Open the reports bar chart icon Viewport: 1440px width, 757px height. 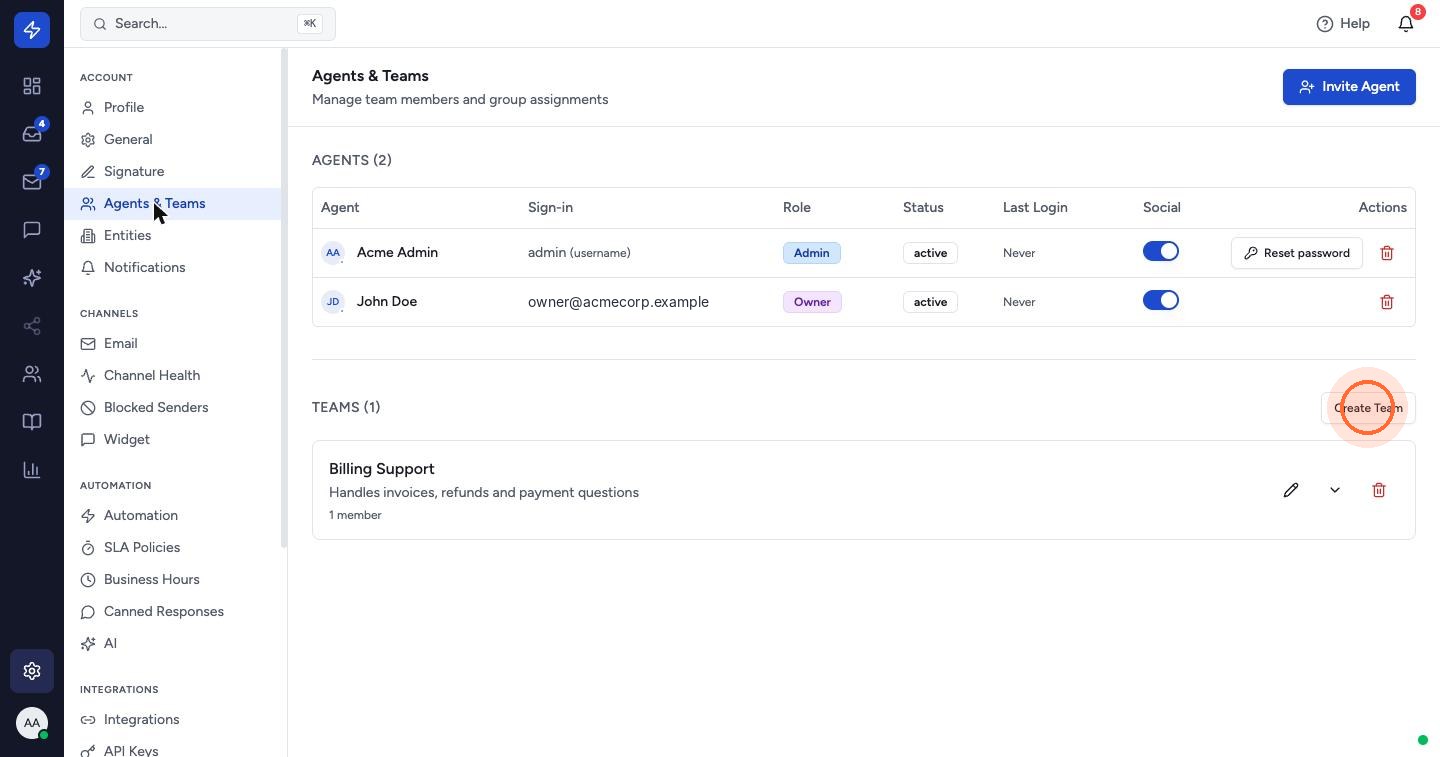[x=32, y=470]
